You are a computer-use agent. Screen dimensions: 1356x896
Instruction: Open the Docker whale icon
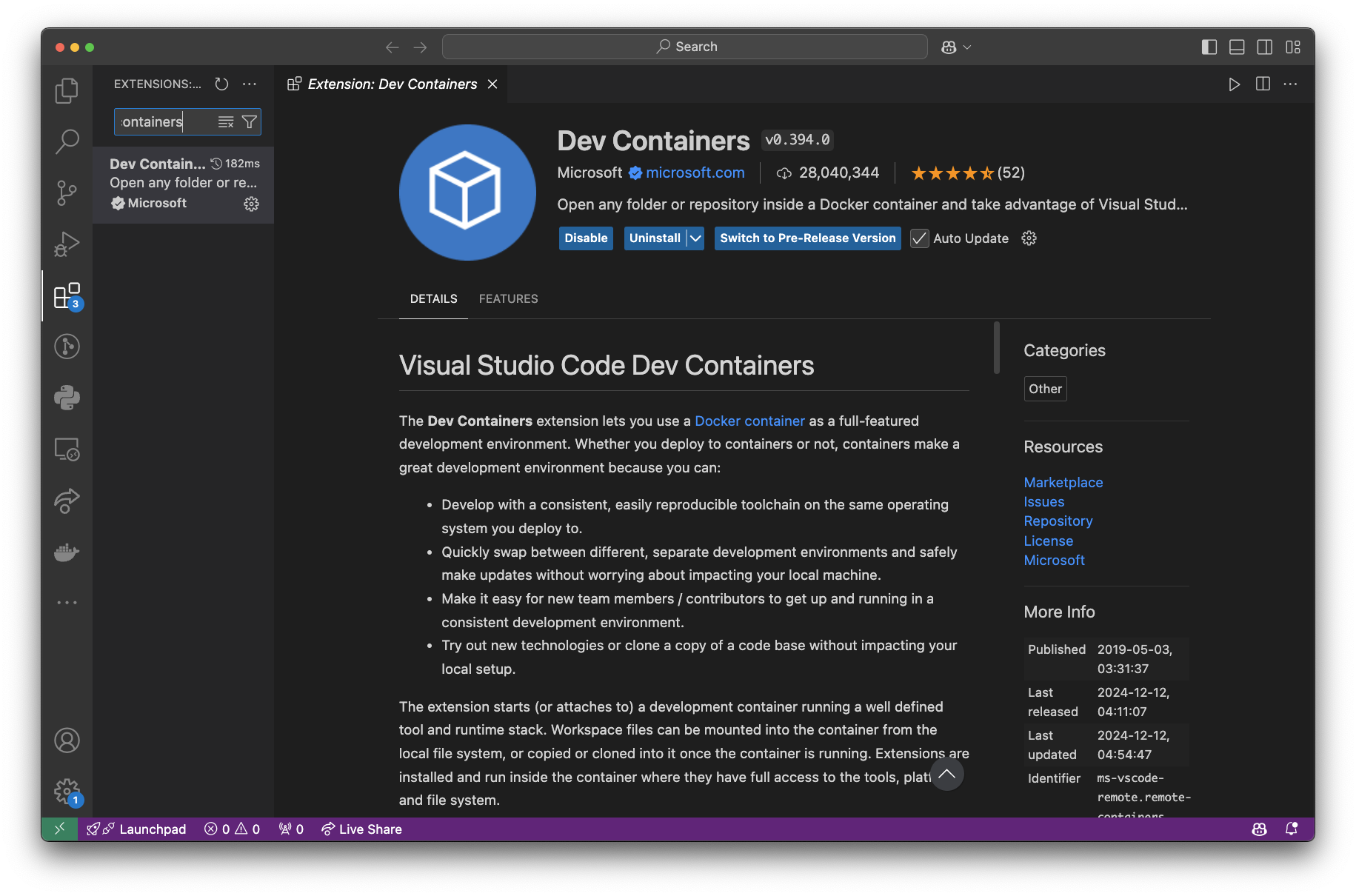[67, 552]
